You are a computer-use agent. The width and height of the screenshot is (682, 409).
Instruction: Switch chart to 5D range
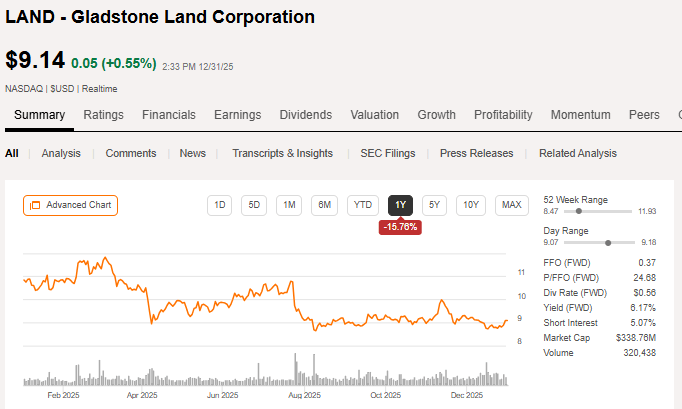pyautogui.click(x=254, y=205)
